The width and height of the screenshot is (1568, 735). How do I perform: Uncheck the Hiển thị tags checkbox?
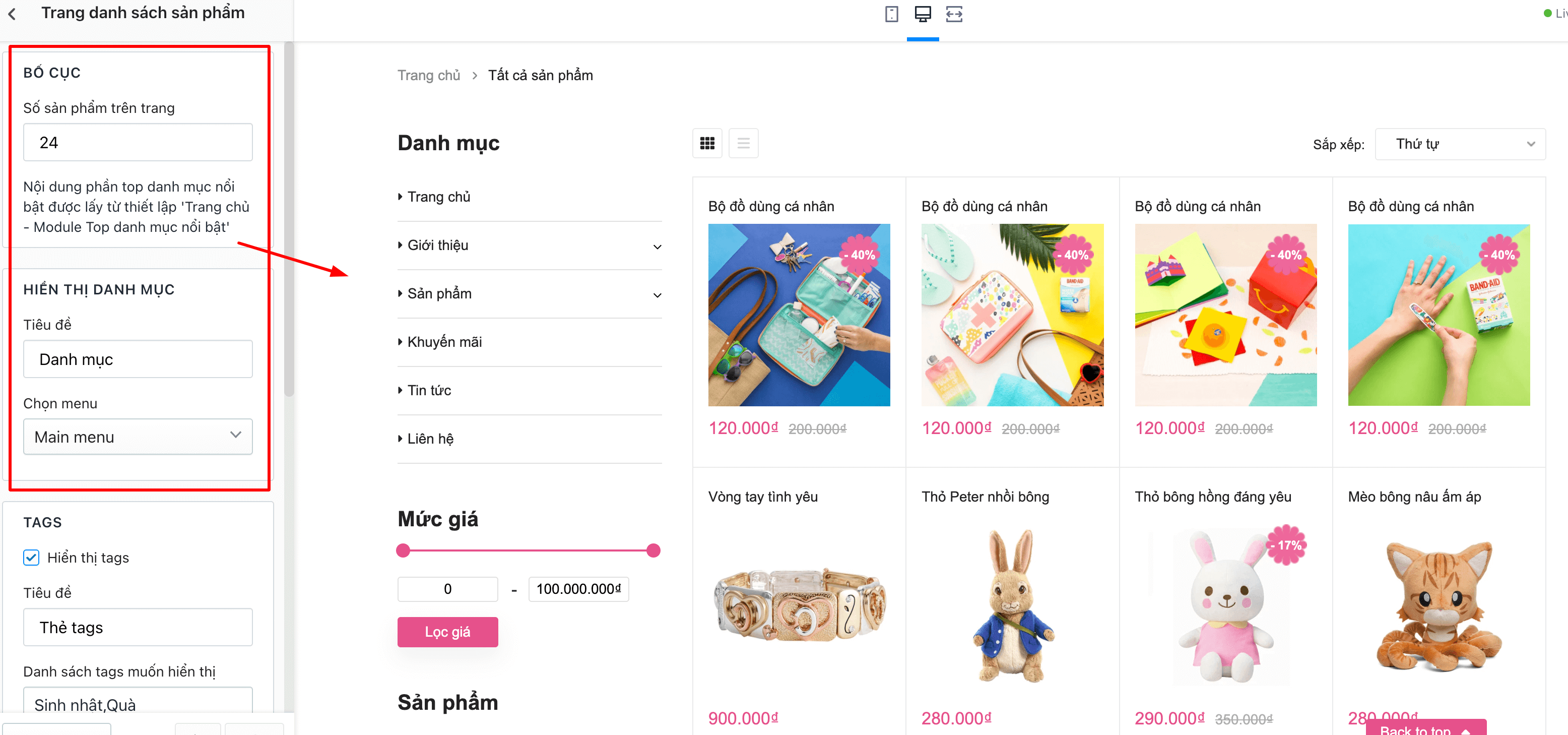click(x=31, y=557)
